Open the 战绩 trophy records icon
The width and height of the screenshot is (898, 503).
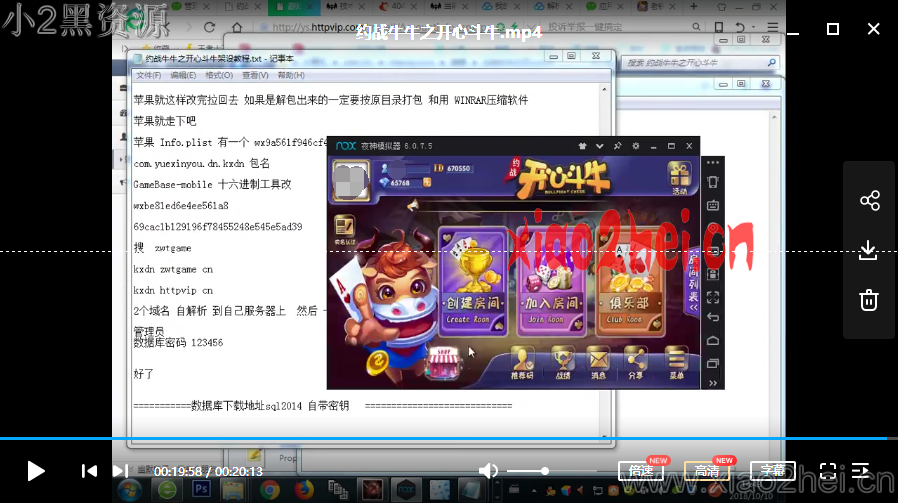click(563, 364)
